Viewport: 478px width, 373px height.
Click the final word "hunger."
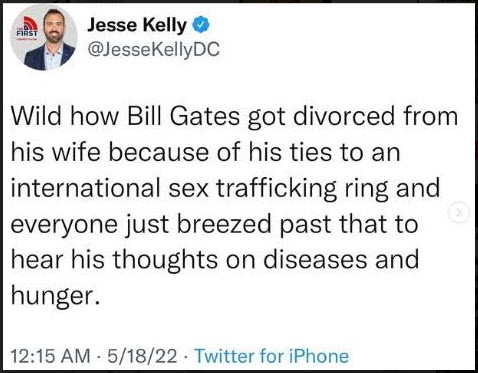point(55,297)
